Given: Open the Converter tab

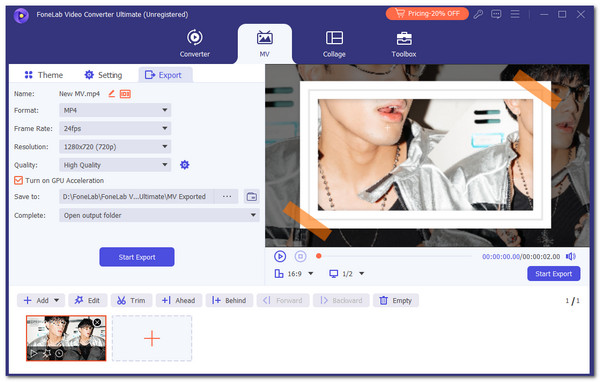Looking at the screenshot, I should [195, 44].
